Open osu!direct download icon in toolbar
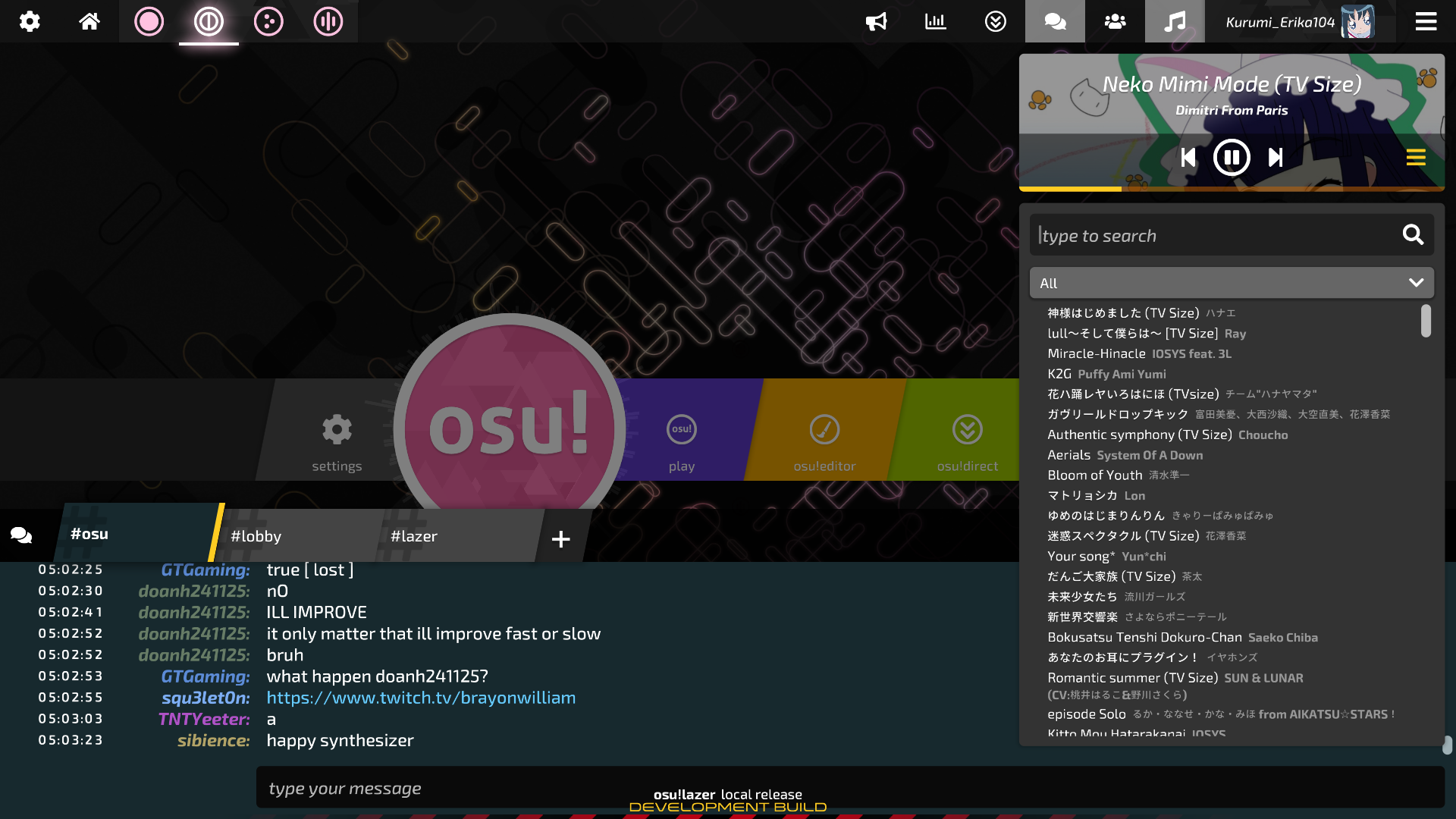1456x819 pixels. (x=996, y=21)
